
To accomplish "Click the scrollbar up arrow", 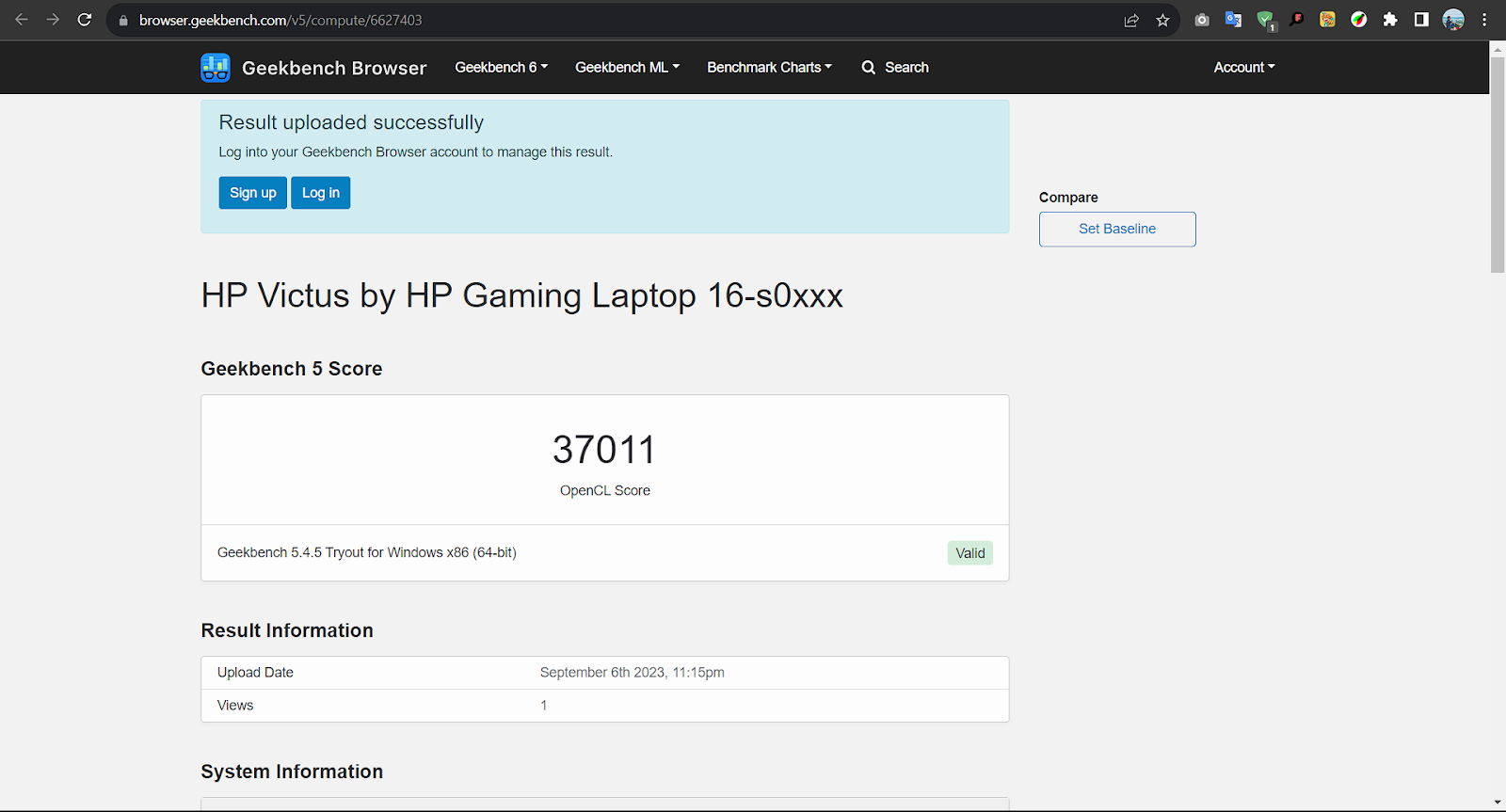I will (1498, 48).
